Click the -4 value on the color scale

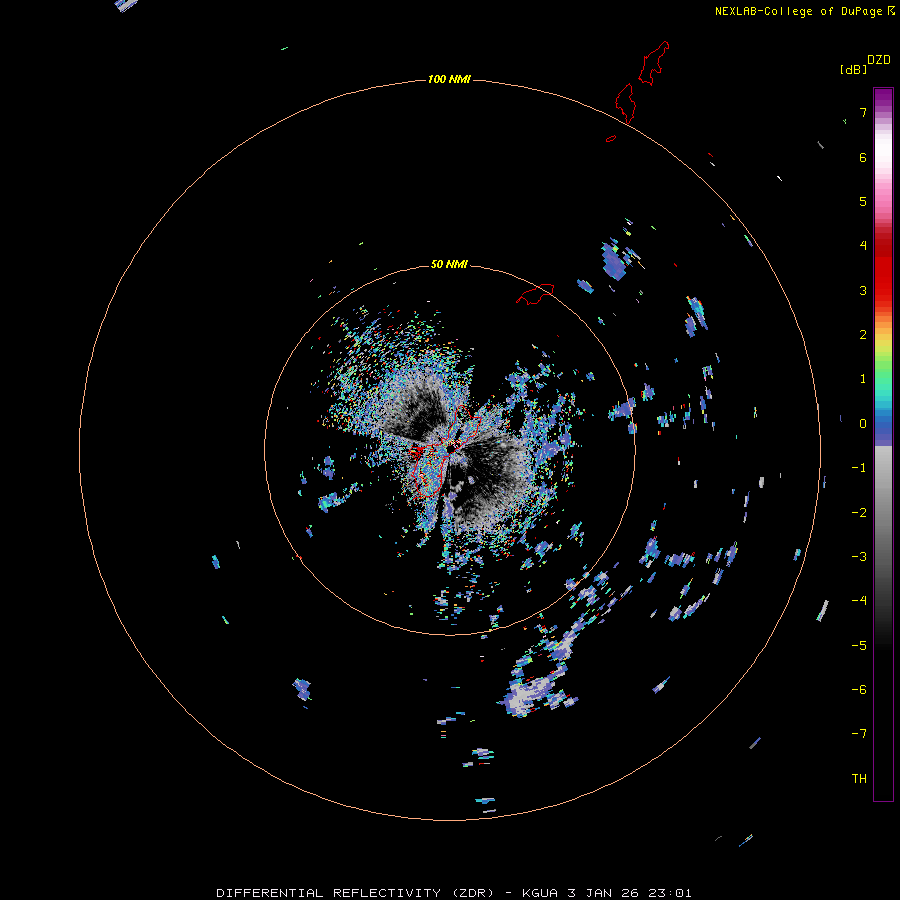click(x=859, y=601)
